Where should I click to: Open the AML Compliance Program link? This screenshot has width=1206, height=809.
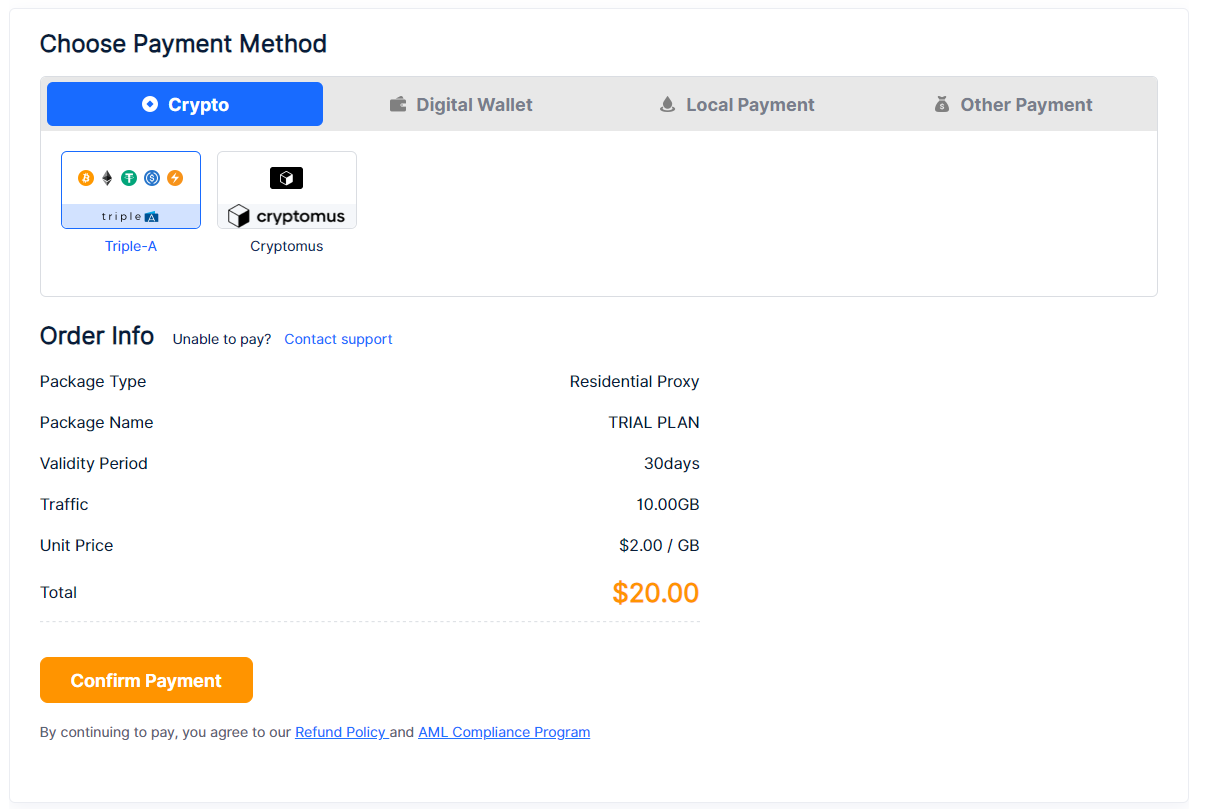tap(504, 732)
